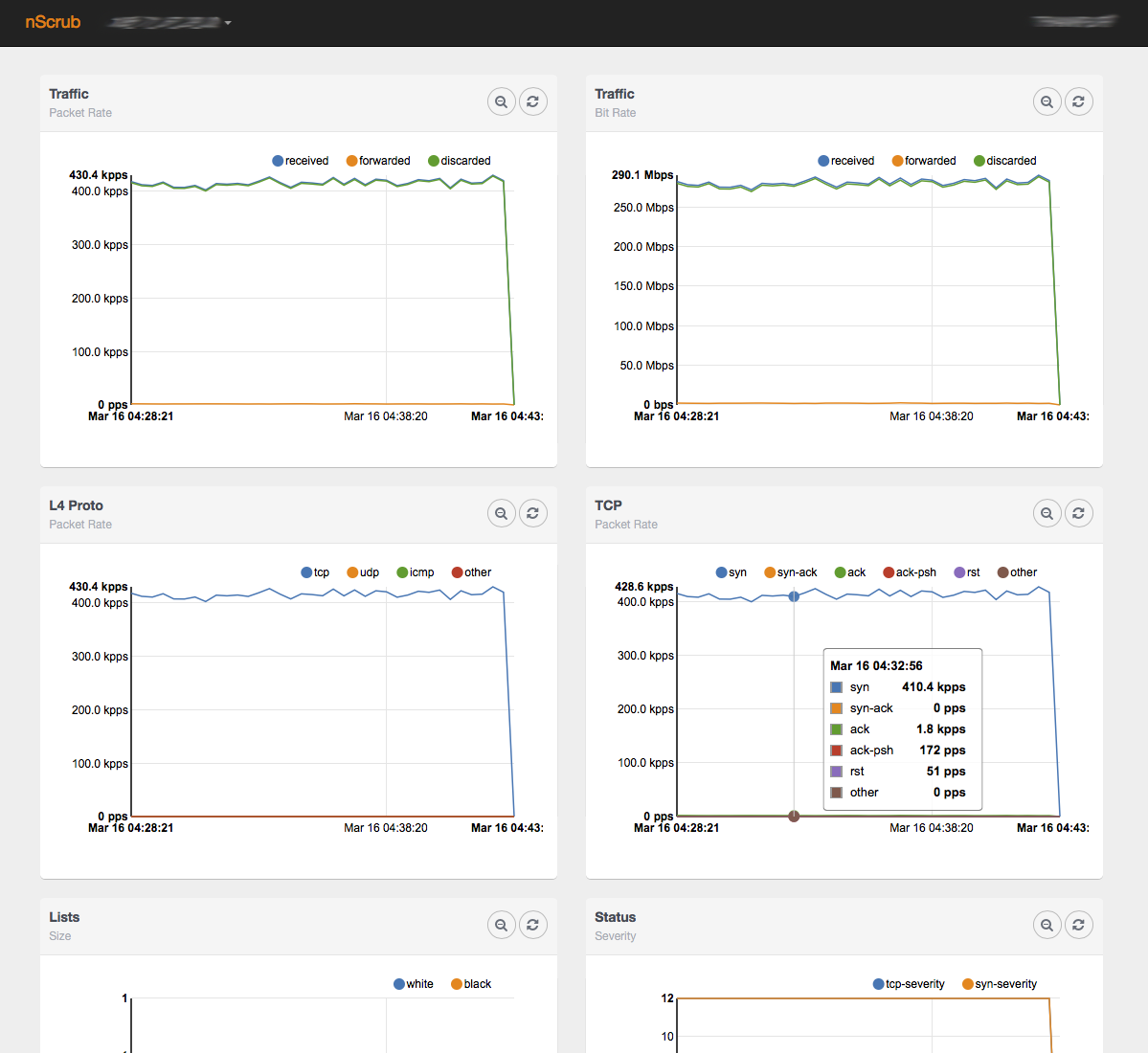Toggle tcp-severity series in Status legend
This screenshot has height=1053, width=1148.
click(909, 984)
